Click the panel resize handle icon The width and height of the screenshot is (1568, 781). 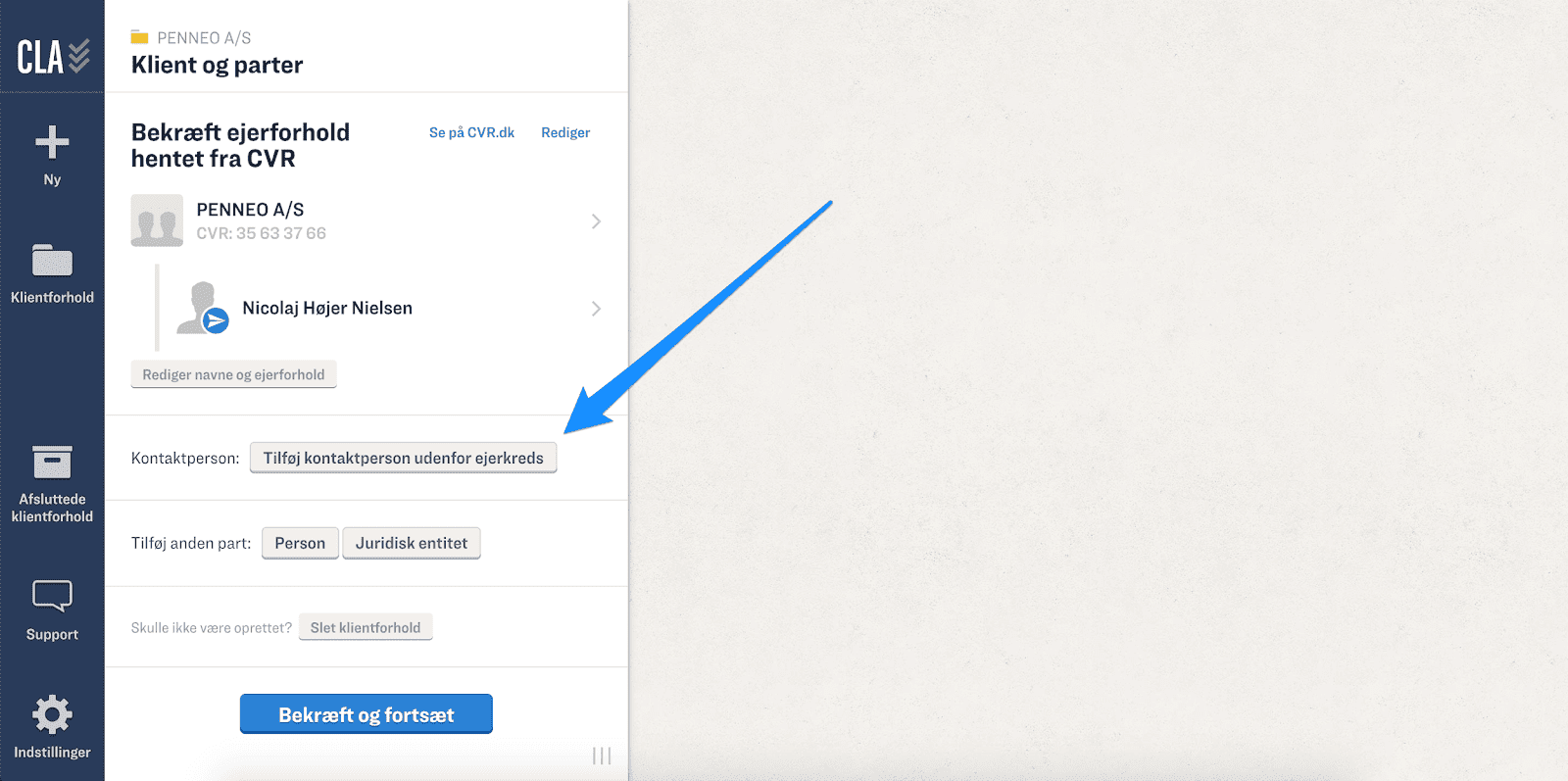602,756
